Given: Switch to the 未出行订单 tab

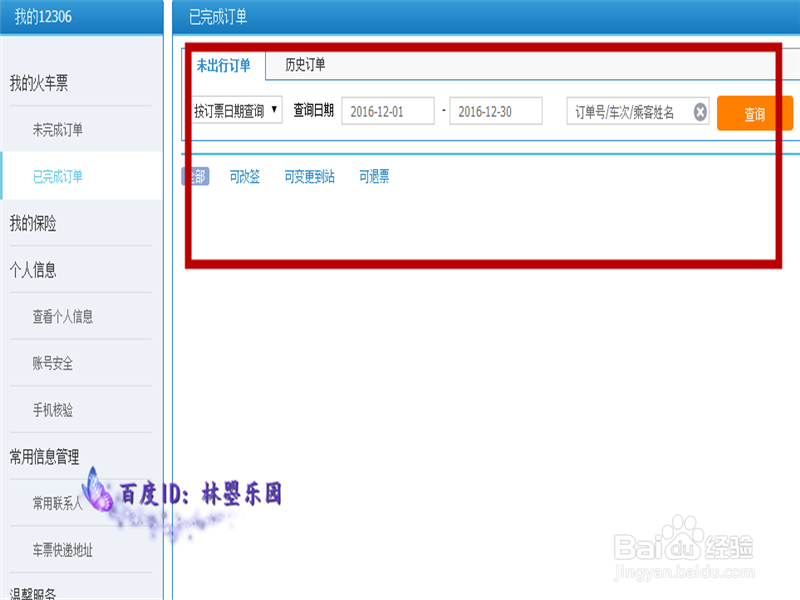Looking at the screenshot, I should coord(223,65).
